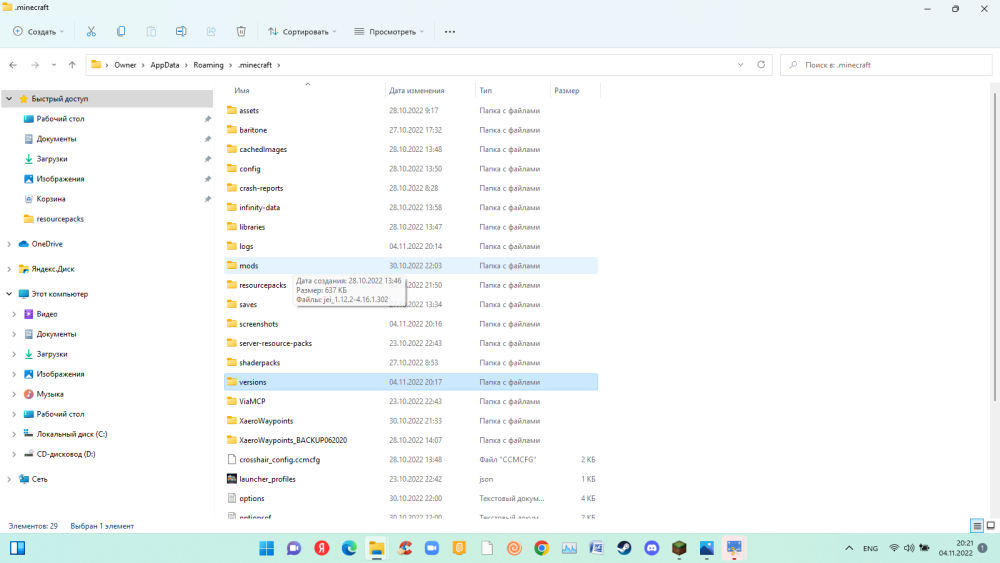This screenshot has height=563, width=1000.
Task: Click the Copy icon in toolbar
Action: click(121, 31)
